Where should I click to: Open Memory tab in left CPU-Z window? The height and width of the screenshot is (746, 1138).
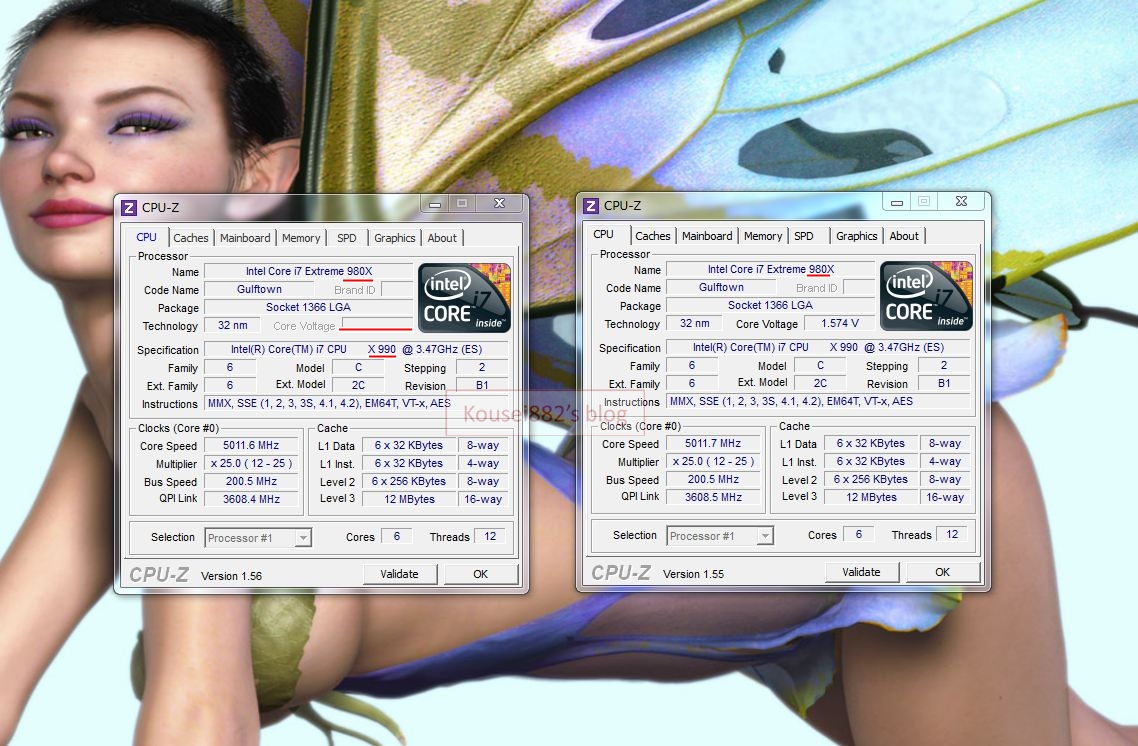(300, 238)
